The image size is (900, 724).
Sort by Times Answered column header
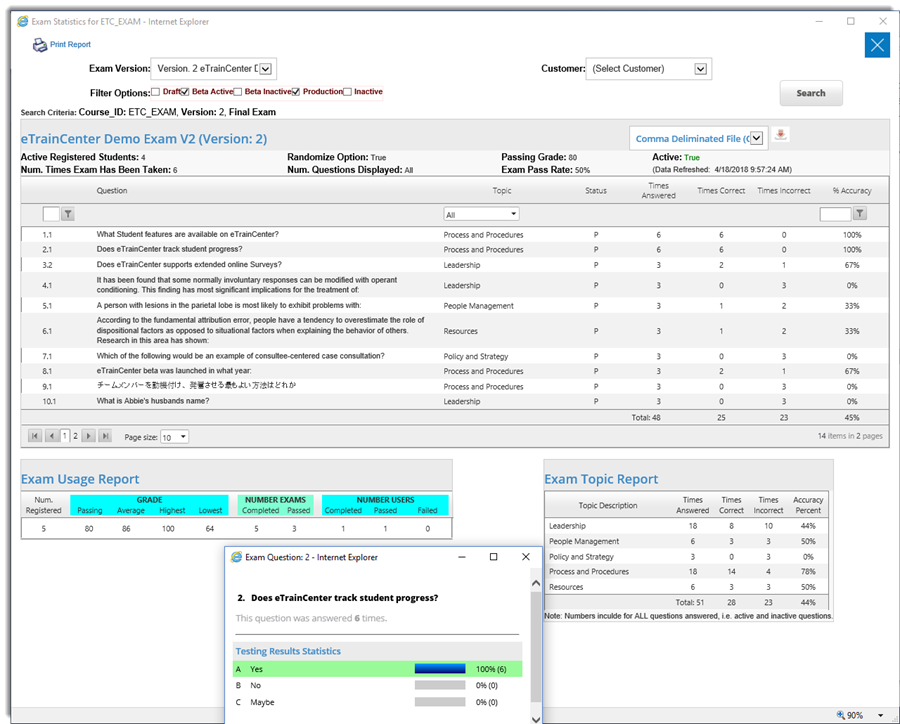point(658,191)
